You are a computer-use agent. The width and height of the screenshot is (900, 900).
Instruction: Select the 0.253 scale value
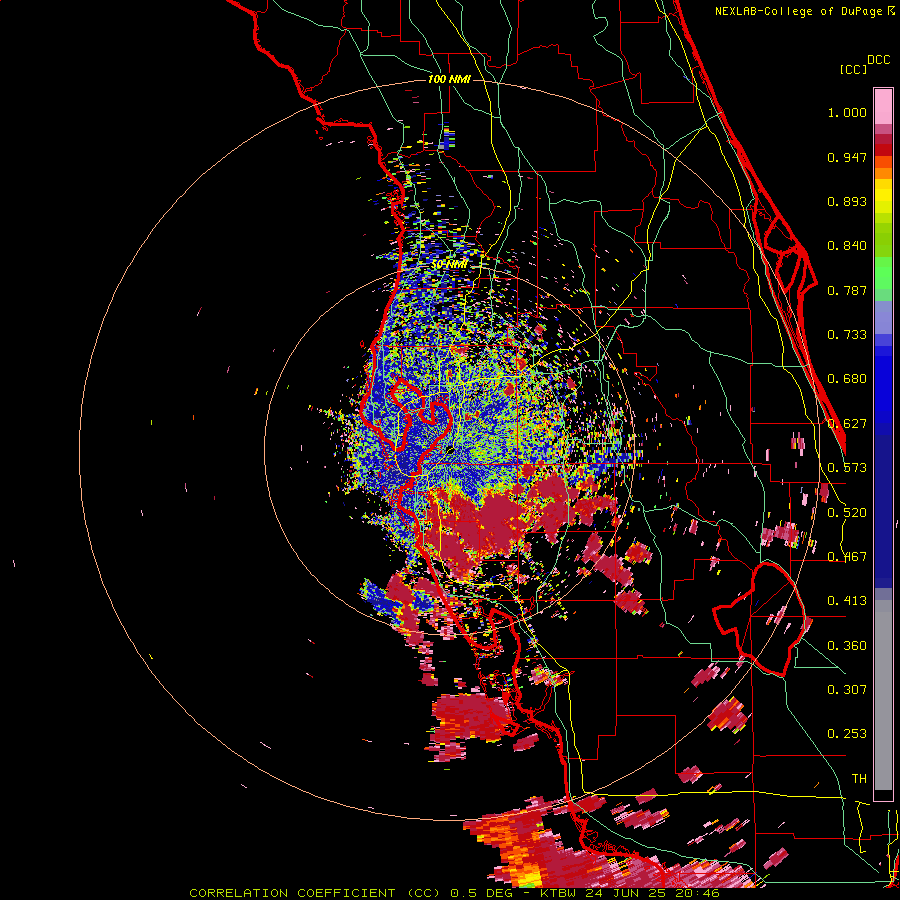pyautogui.click(x=847, y=734)
